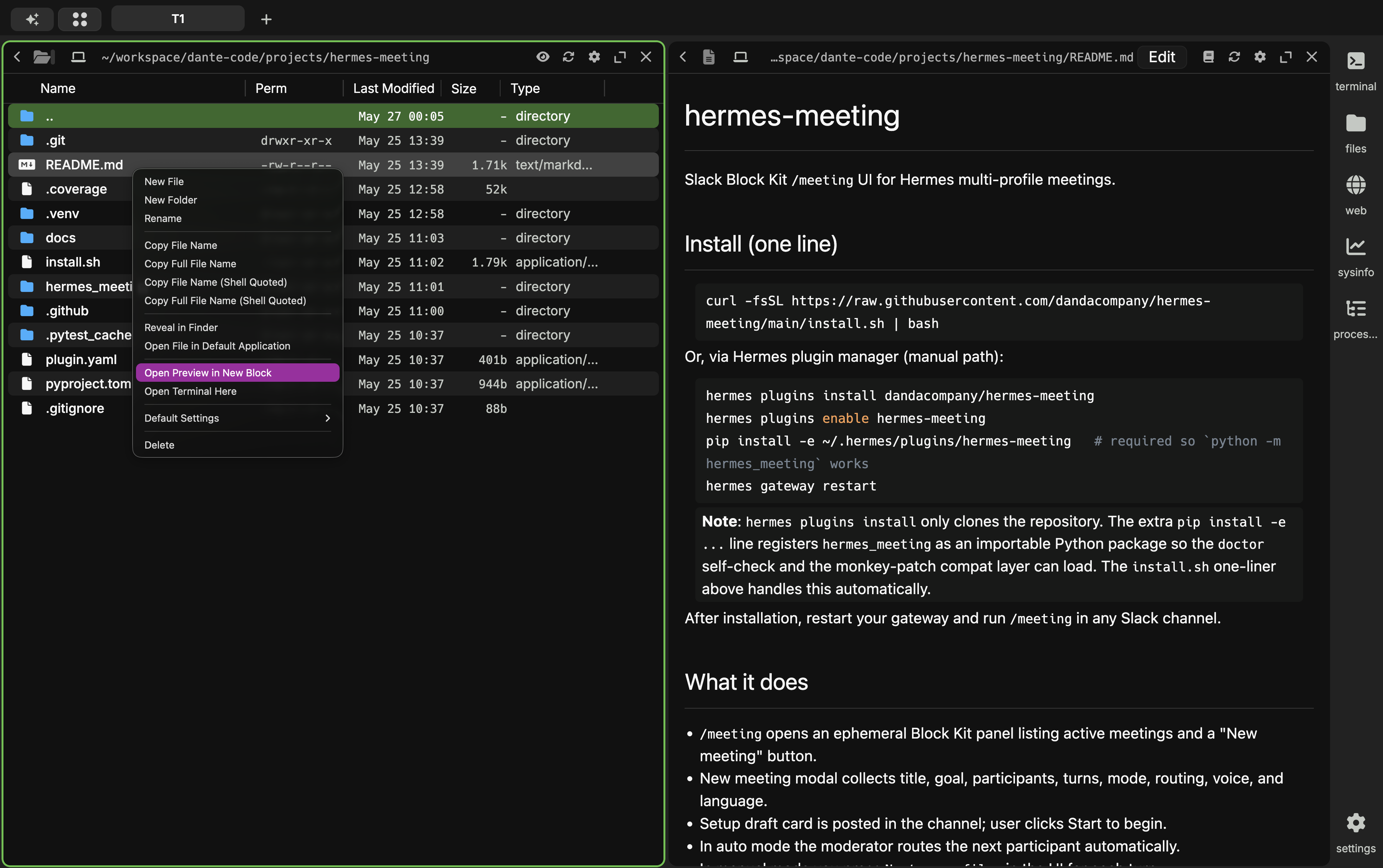Image resolution: width=1383 pixels, height=868 pixels.
Task: Open file browser block settings gear
Action: tap(594, 57)
